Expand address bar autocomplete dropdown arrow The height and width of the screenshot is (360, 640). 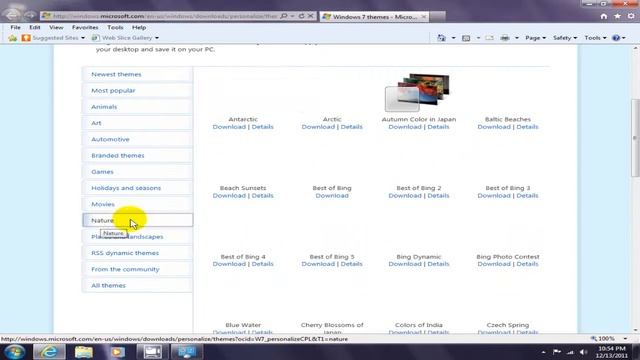(x=292, y=16)
